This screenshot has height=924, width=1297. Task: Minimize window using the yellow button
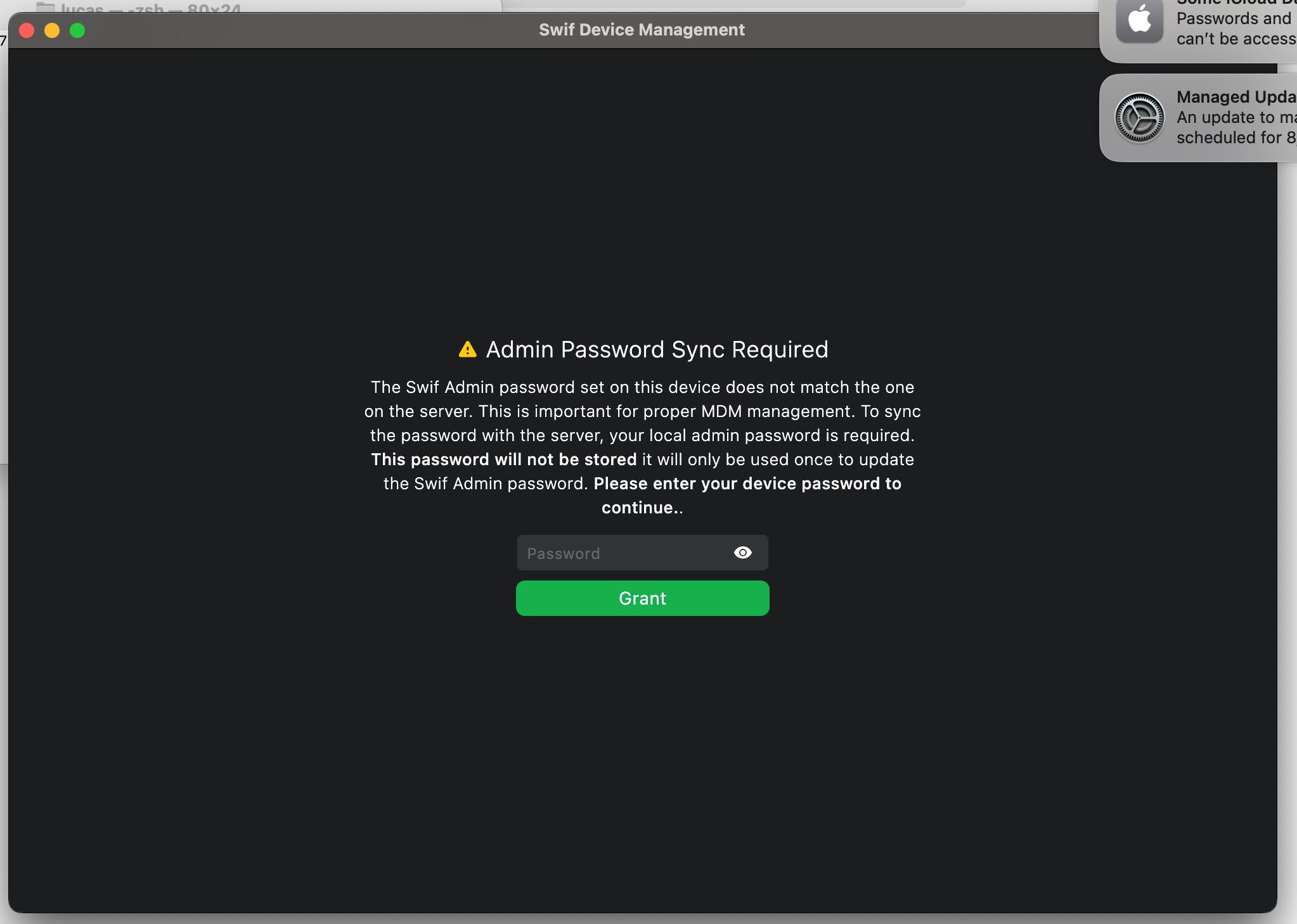click(x=52, y=30)
